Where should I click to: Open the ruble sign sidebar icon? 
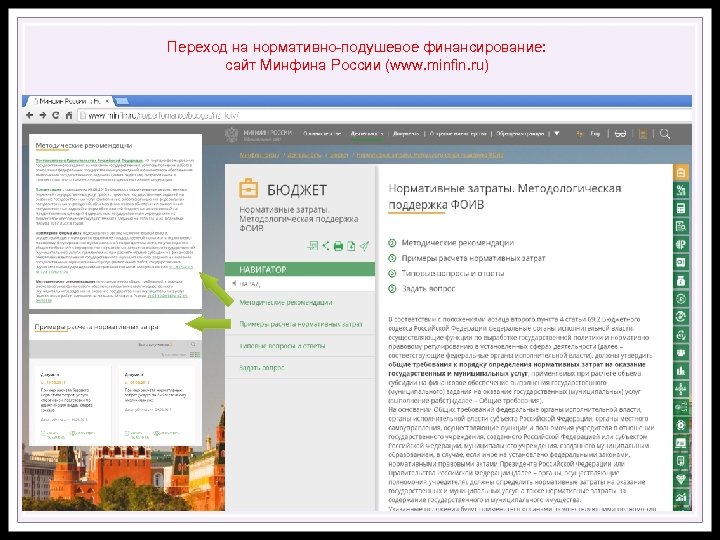click(x=681, y=244)
